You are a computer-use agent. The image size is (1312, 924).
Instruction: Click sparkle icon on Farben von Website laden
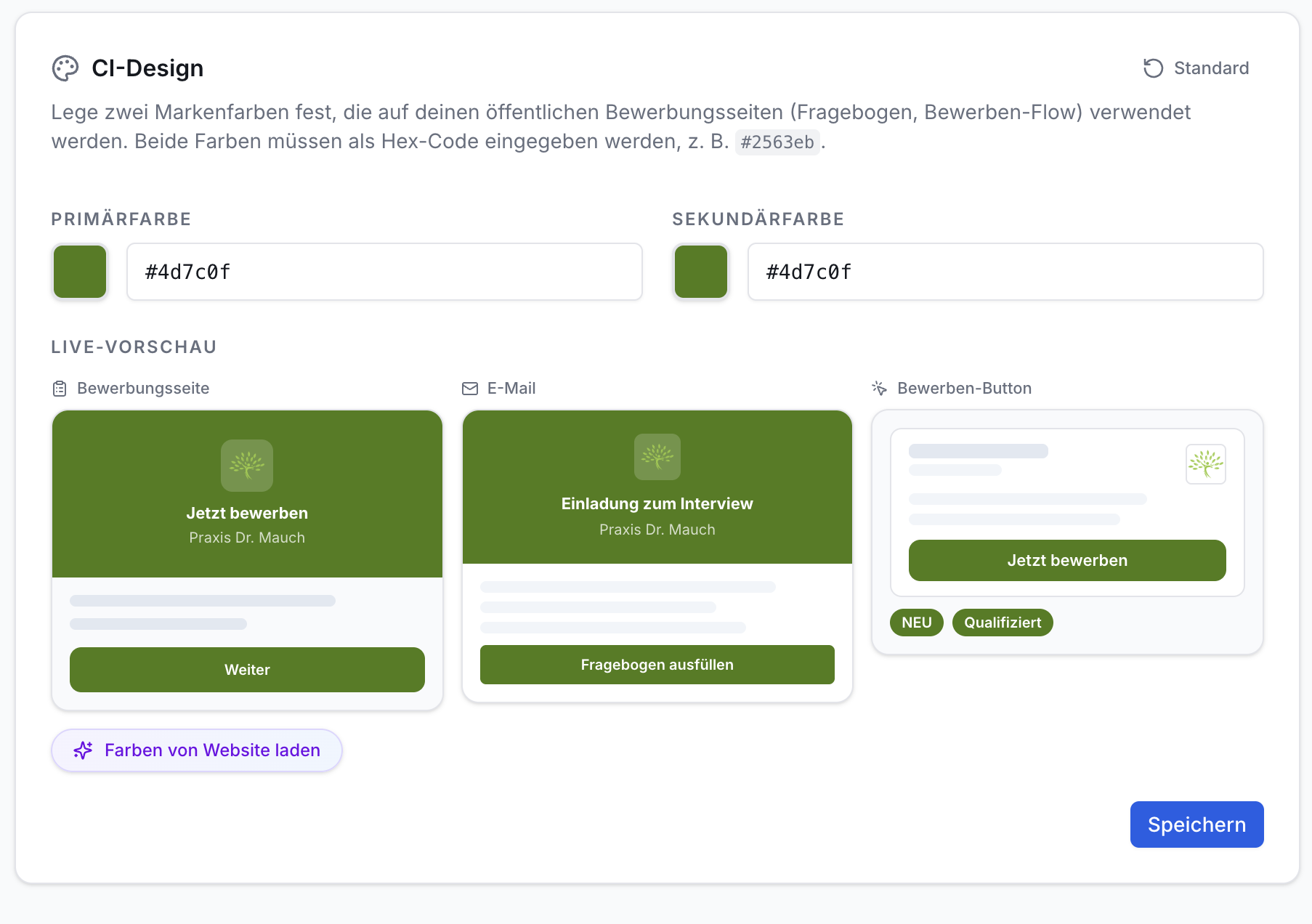coord(83,750)
